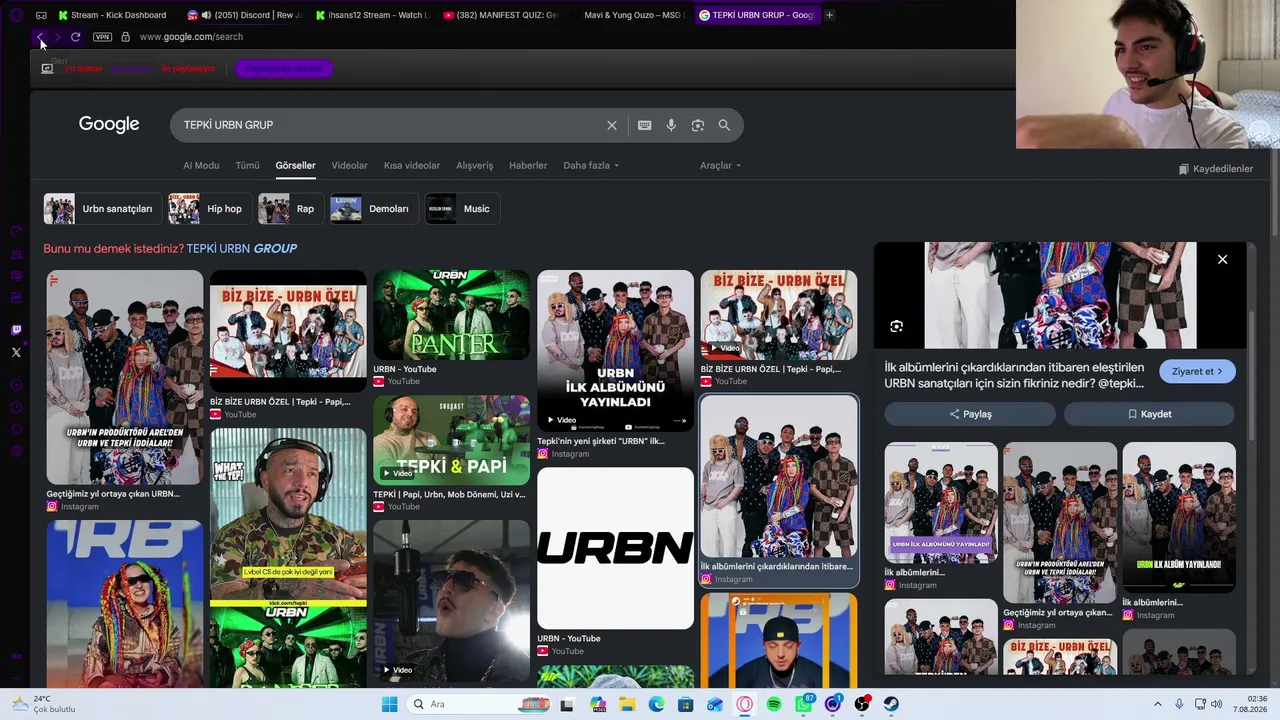This screenshot has height=720, width=1280.
Task: Open site security lock info
Action: coord(125,37)
